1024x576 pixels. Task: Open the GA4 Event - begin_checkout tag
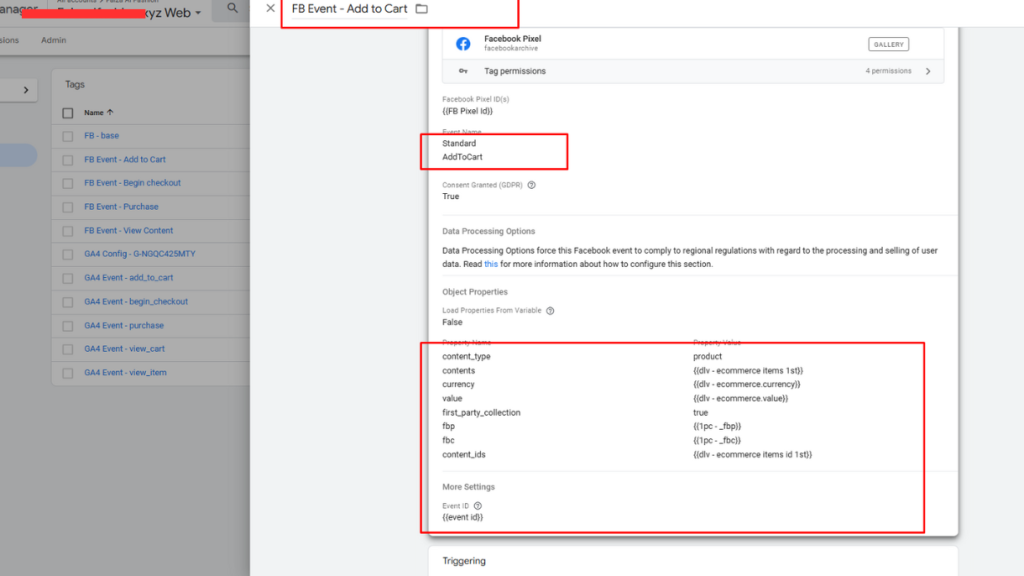click(136, 302)
